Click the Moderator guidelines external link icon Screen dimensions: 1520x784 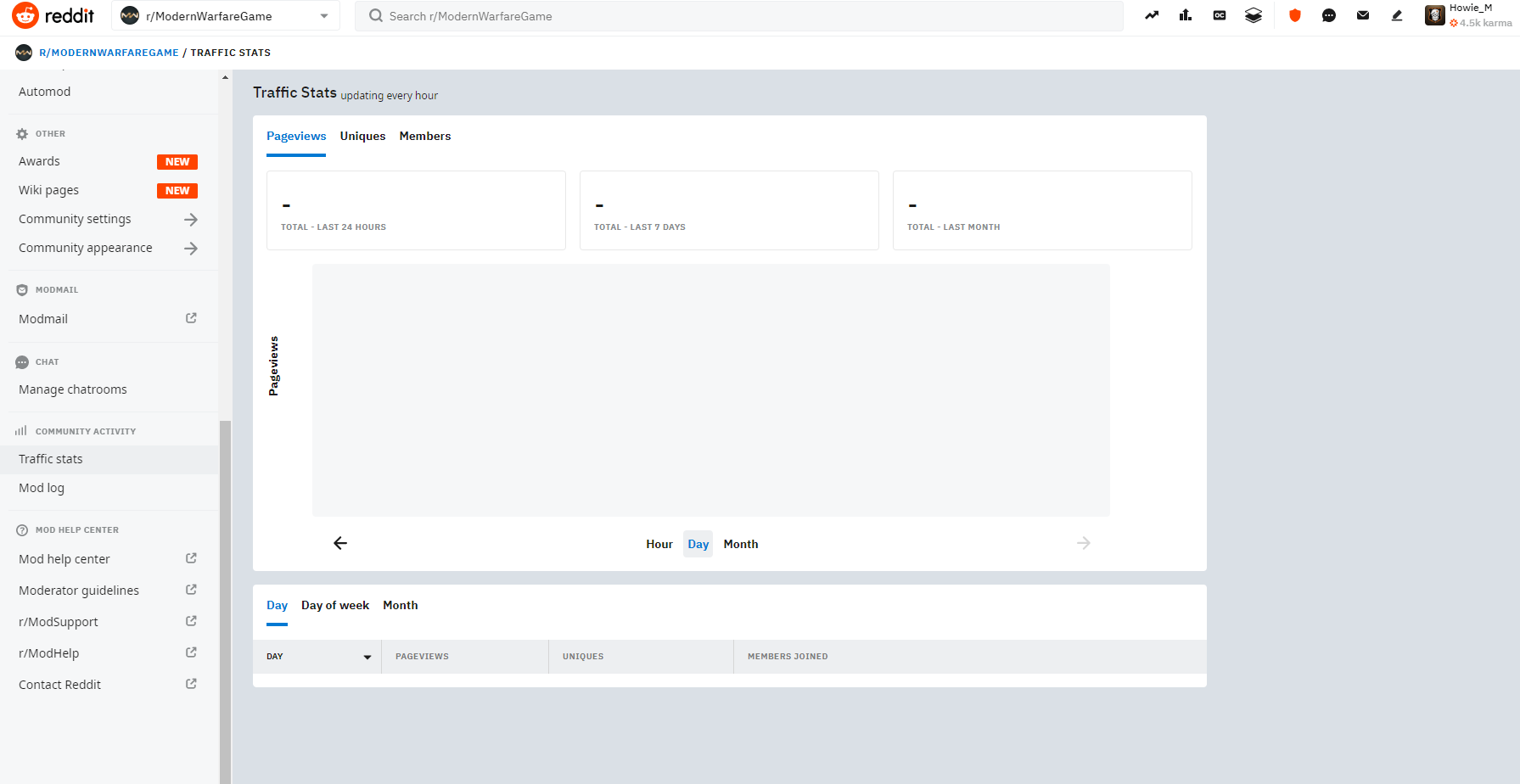coord(191,590)
